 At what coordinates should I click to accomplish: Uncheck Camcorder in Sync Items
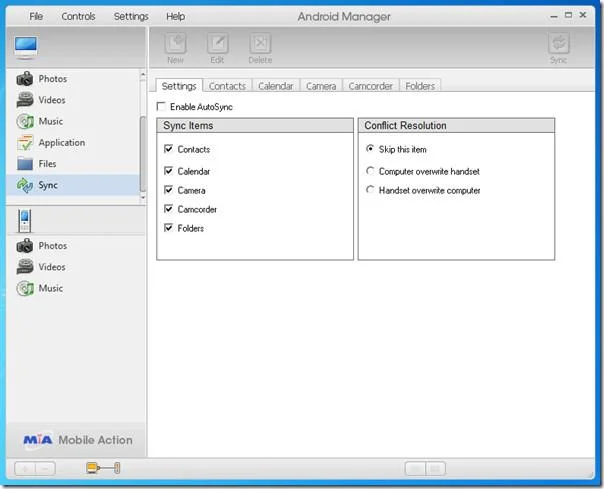pos(168,209)
